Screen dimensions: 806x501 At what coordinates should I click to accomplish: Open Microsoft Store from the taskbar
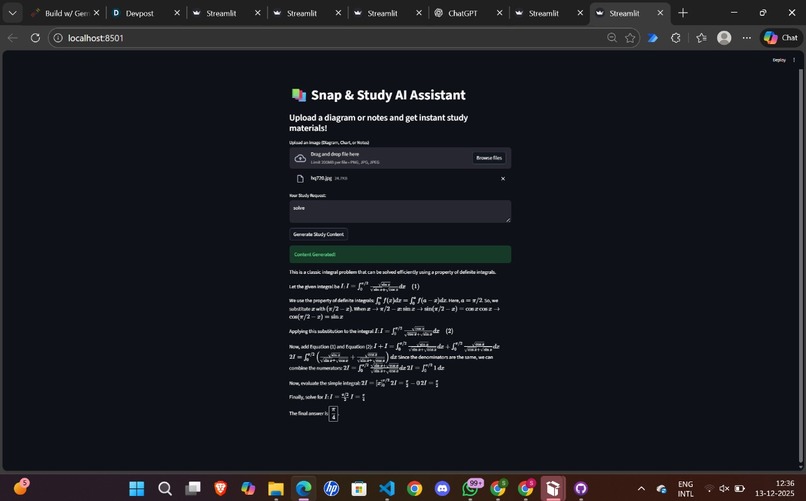[x=359, y=488]
